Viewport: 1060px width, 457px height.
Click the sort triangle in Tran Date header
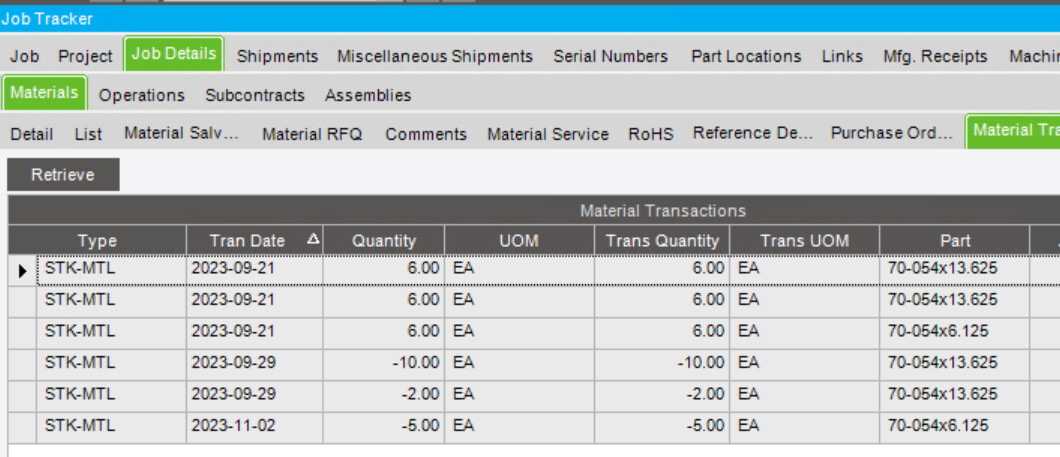tap(314, 240)
